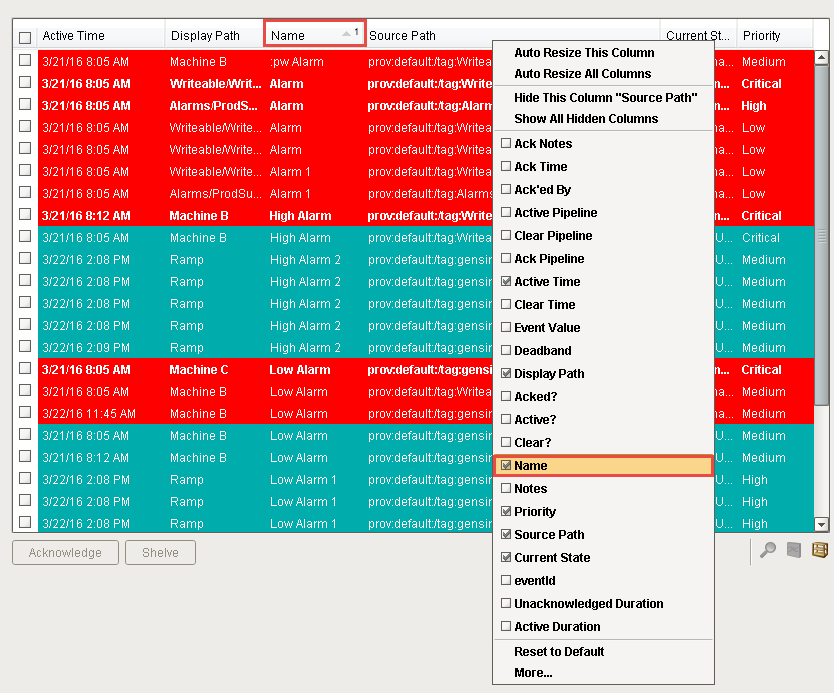The image size is (834, 693).
Task: Click the Shelve button
Action: coord(160,552)
